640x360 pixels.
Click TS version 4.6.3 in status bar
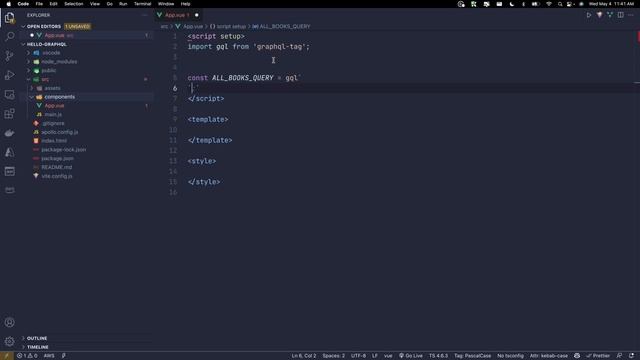[x=438, y=356]
